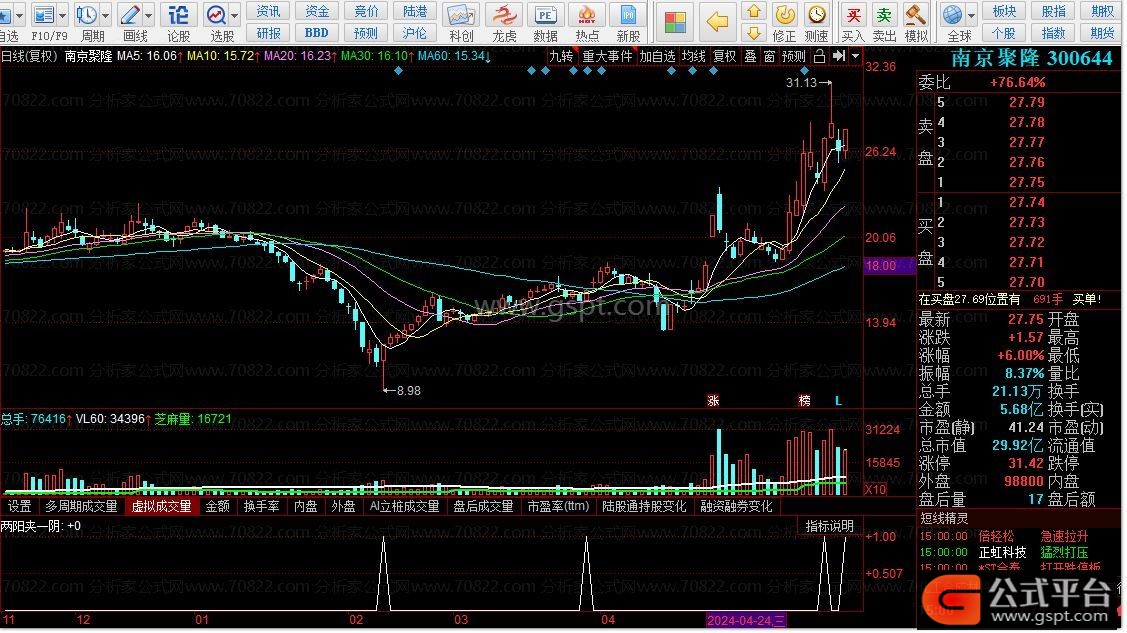
Task: Click the four-color grid layout icon
Action: 676,22
